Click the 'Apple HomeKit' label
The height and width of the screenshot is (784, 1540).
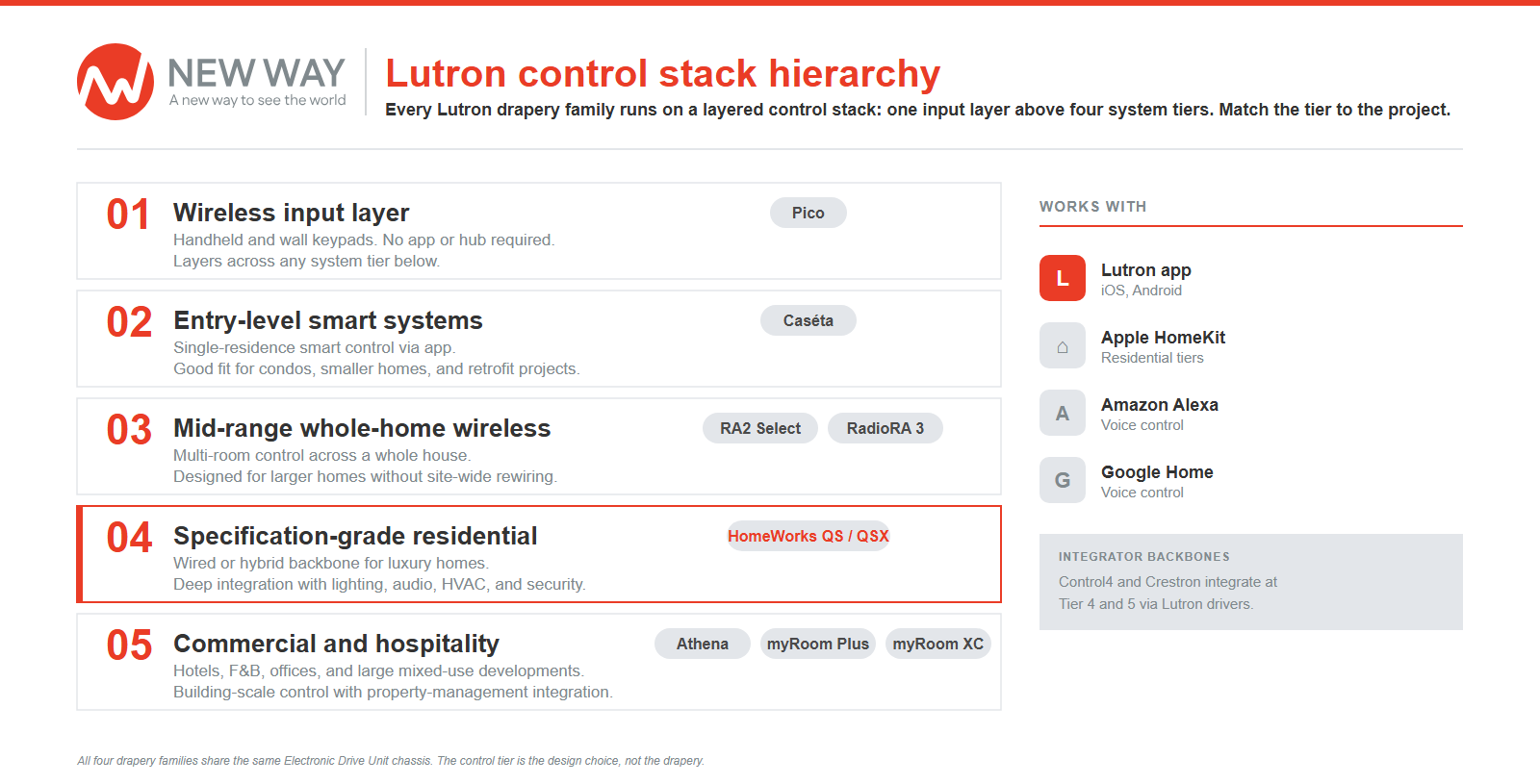coord(1163,338)
